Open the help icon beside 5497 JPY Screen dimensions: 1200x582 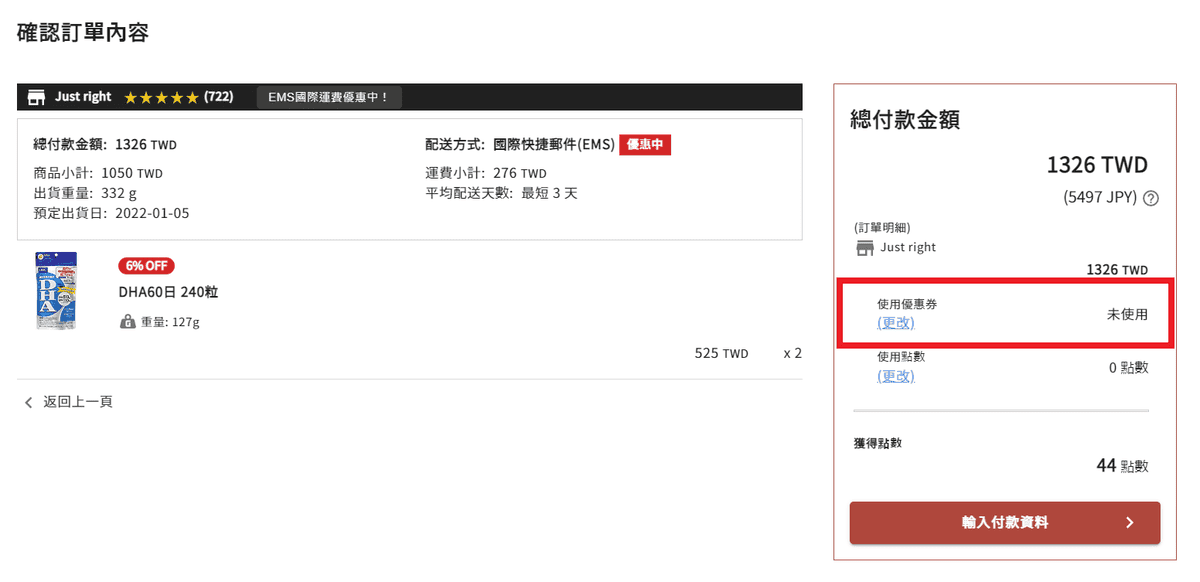point(1151,198)
